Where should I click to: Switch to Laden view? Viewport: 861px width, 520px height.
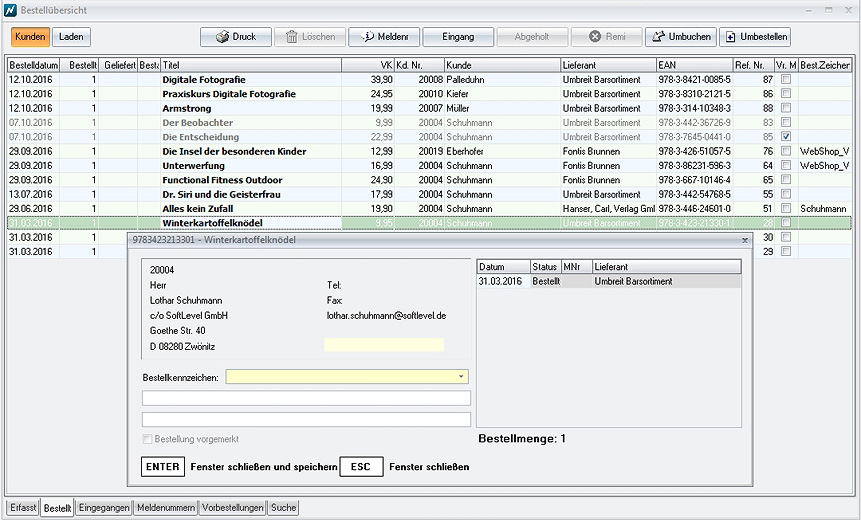71,37
